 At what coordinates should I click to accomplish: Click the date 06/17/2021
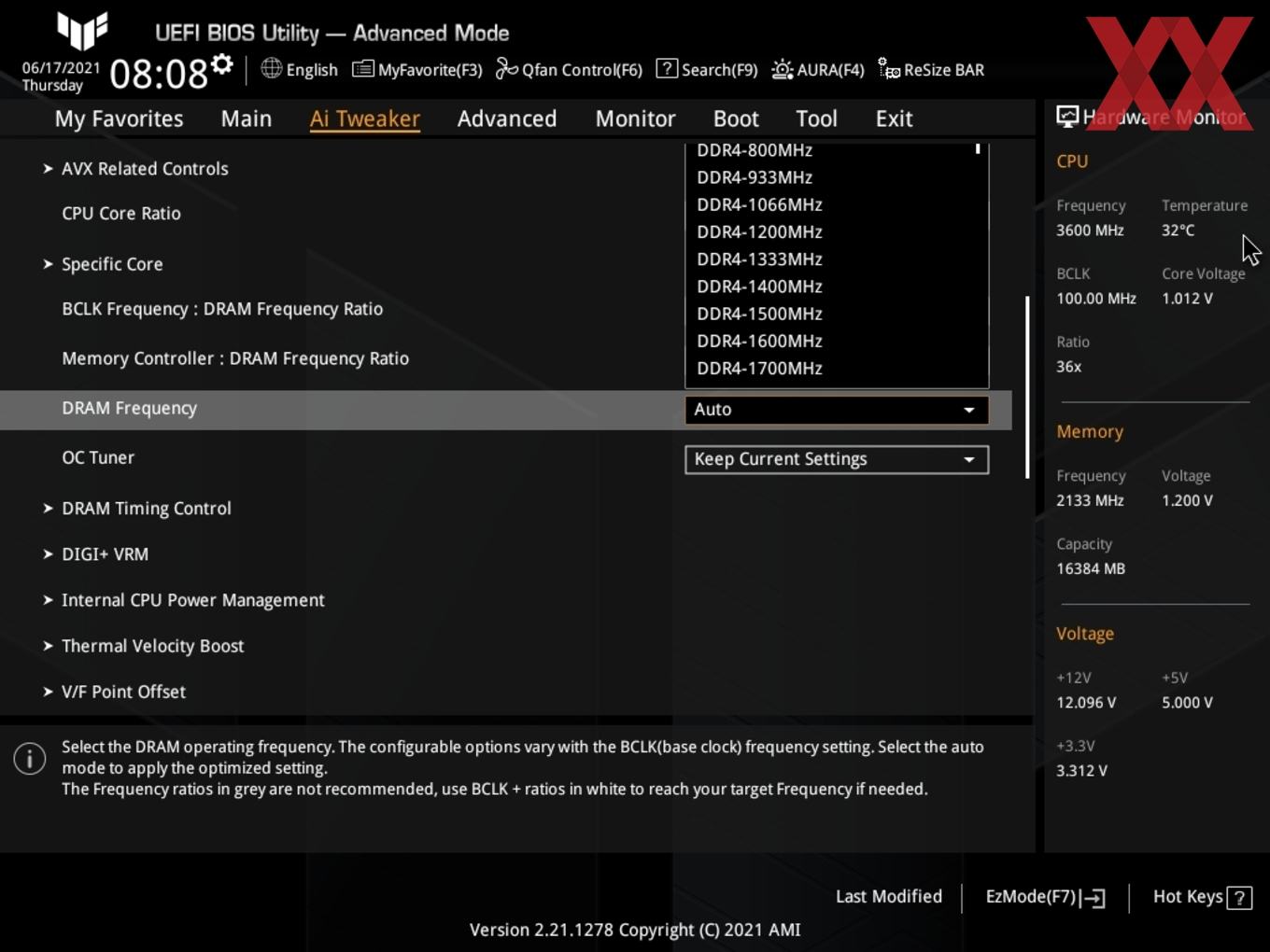[x=62, y=68]
